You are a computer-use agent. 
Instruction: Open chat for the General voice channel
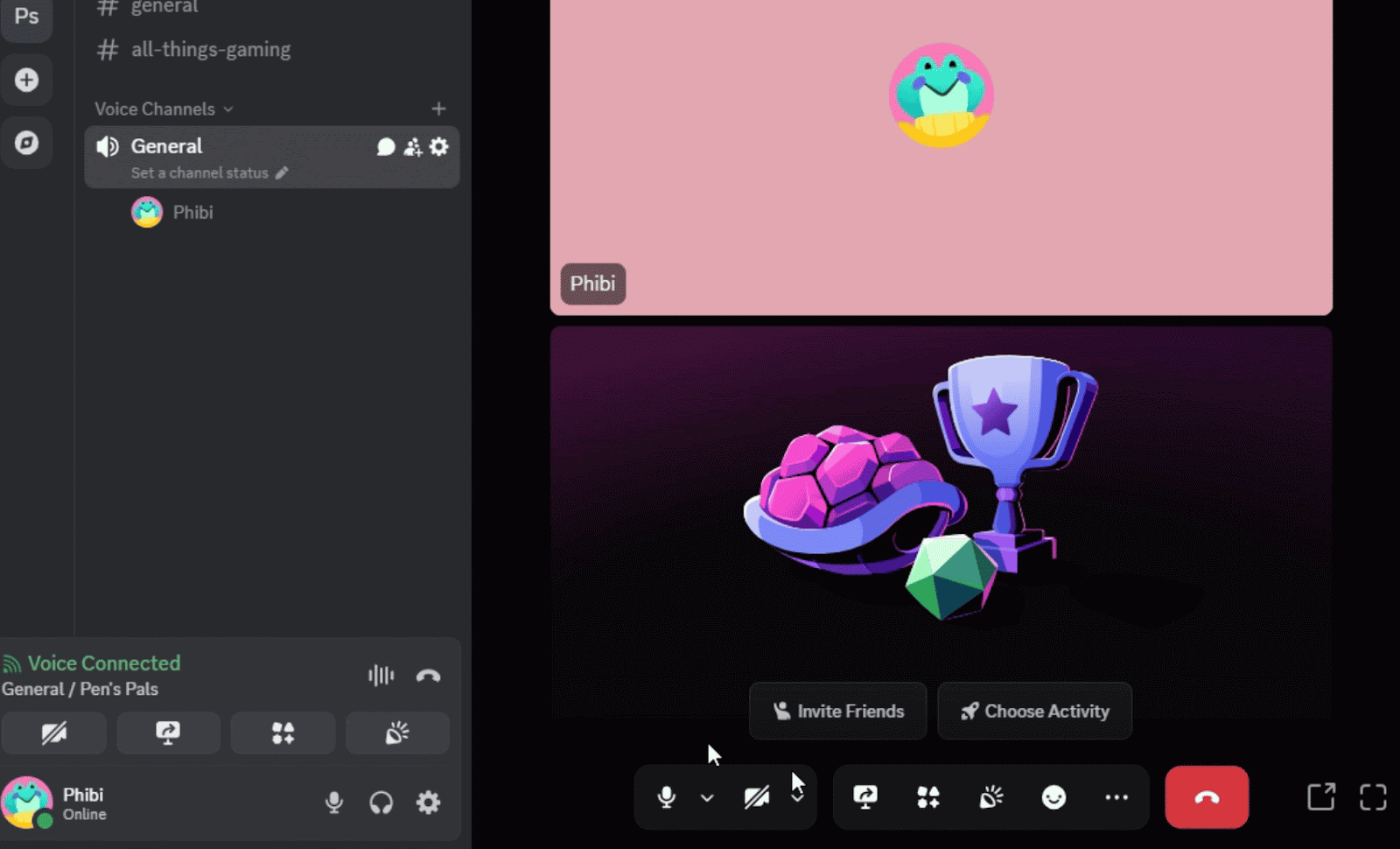[x=386, y=146]
